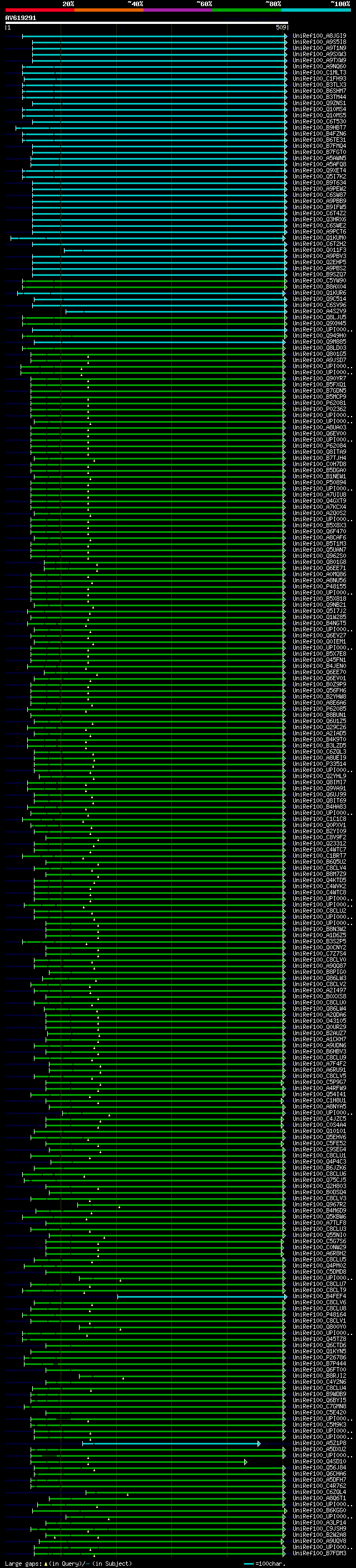Select hit label UniRef100_B8M7Z9
356x1568 pixels.
click(x=319, y=874)
